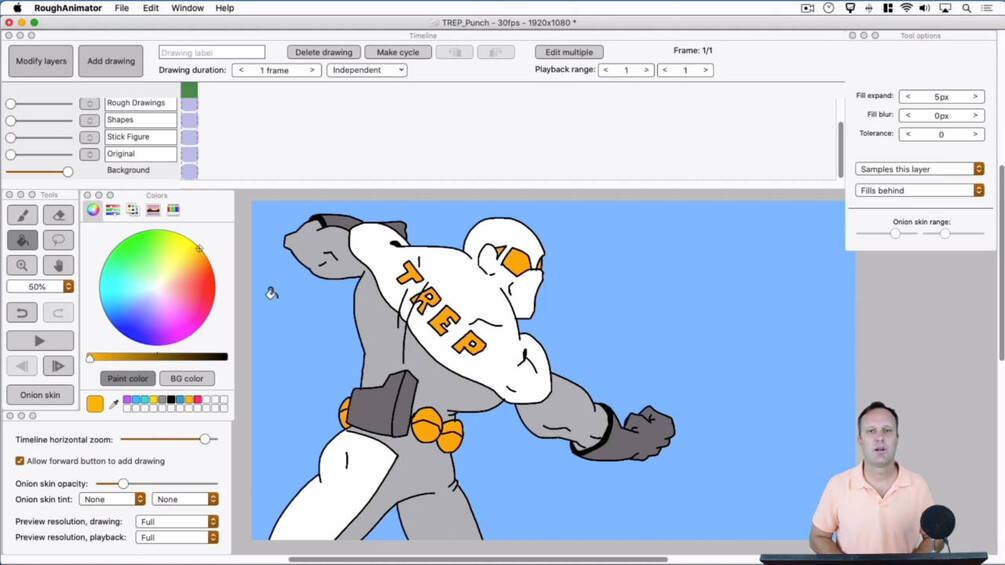Choose the purple saved color swatch
This screenshot has height=565, width=1005.
coord(128,399)
